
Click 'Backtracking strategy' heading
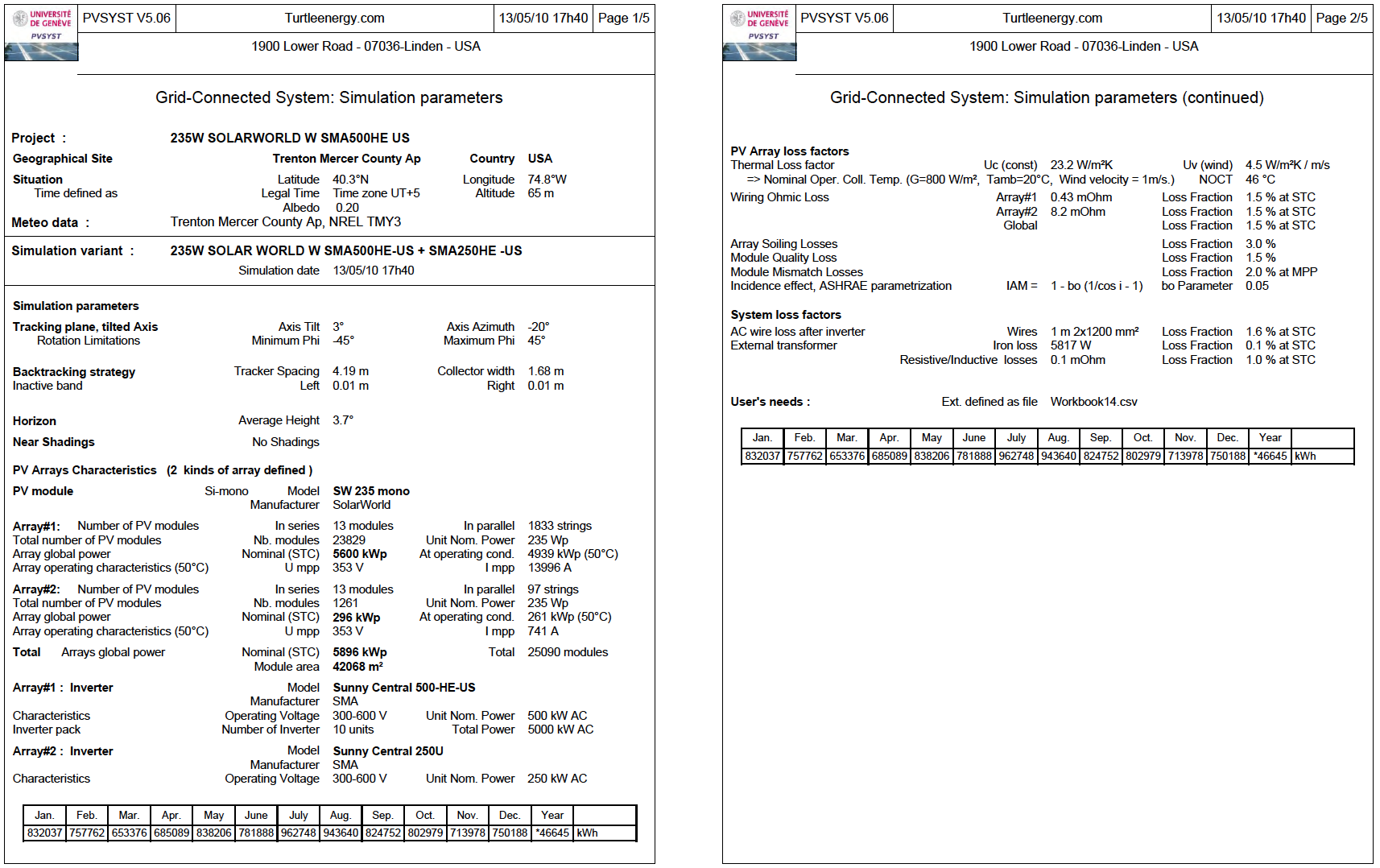[74, 372]
